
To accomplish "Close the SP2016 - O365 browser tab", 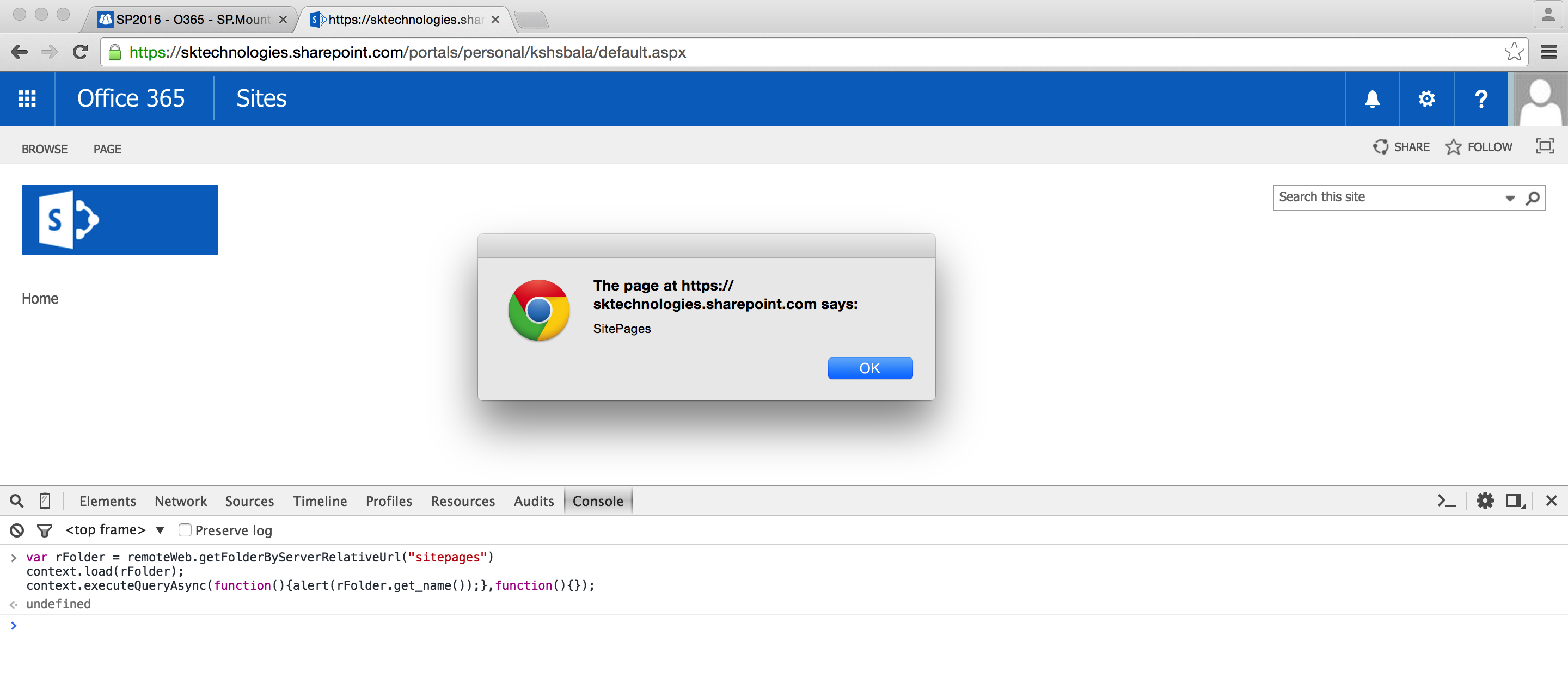I will tap(283, 20).
